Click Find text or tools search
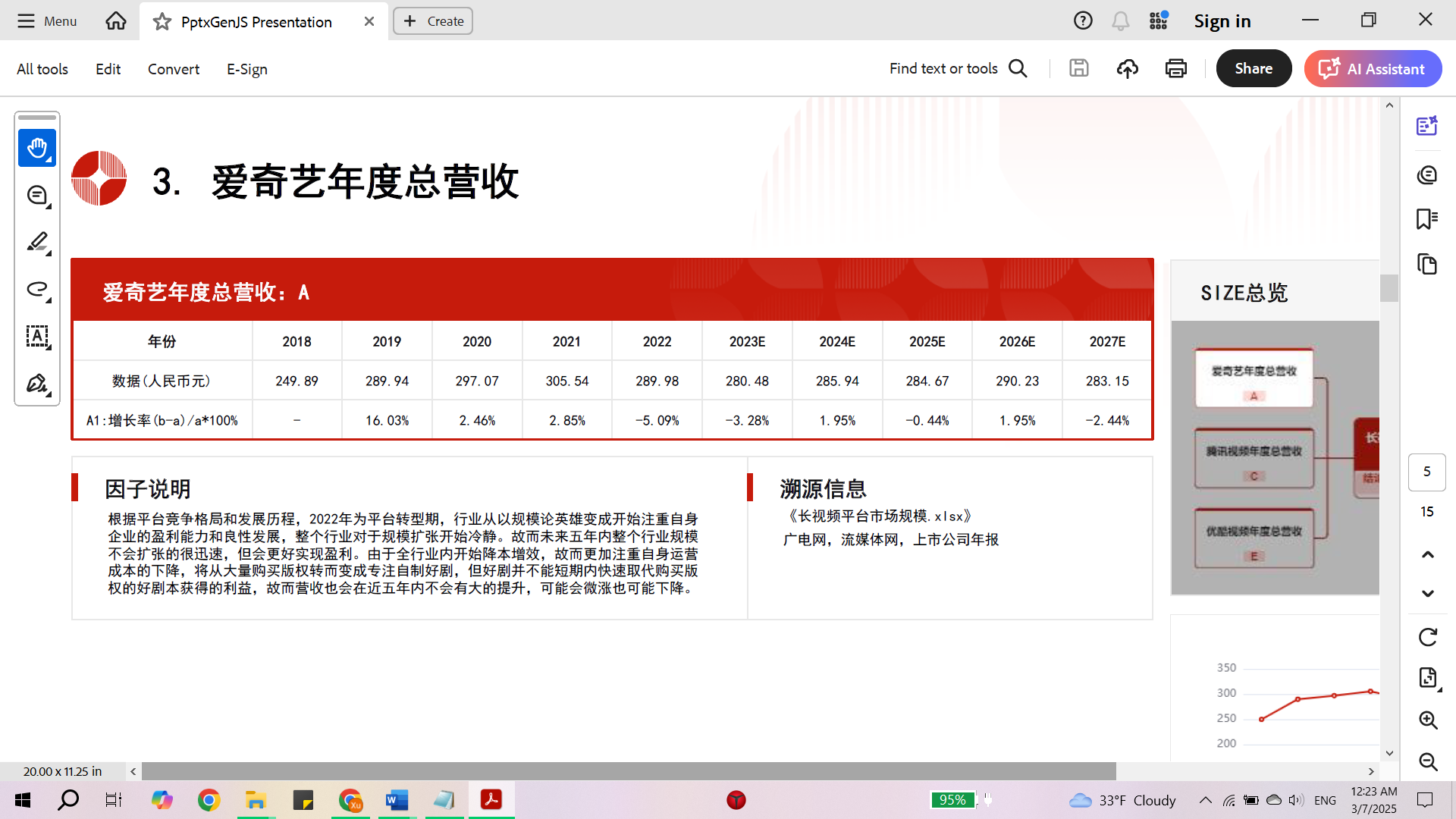 click(x=959, y=68)
